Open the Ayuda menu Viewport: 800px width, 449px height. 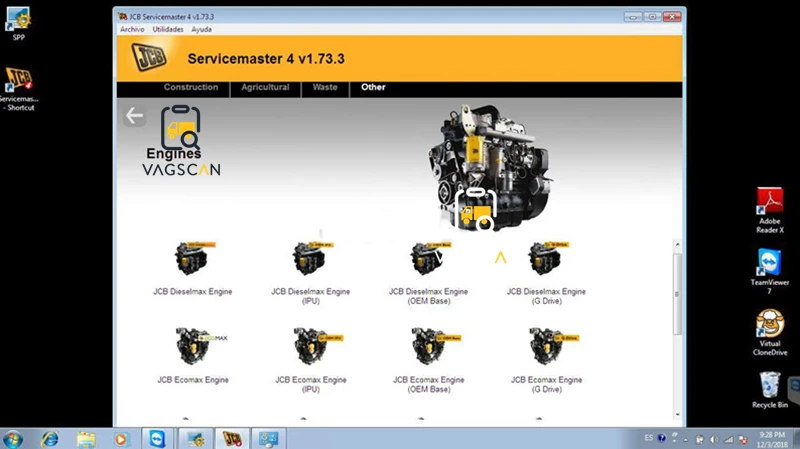tap(202, 30)
